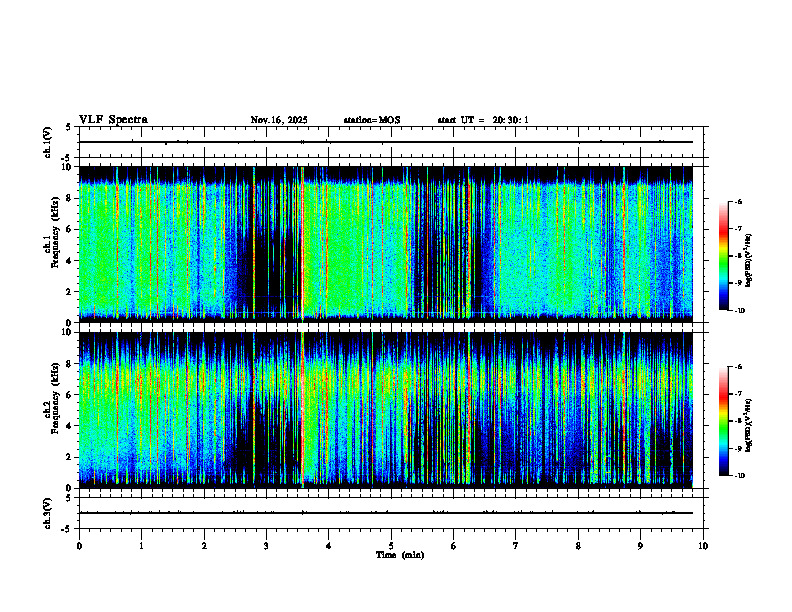Viewport: 792px width, 612px height.
Task: Click time axis tick label "8"
Action: coord(578,546)
